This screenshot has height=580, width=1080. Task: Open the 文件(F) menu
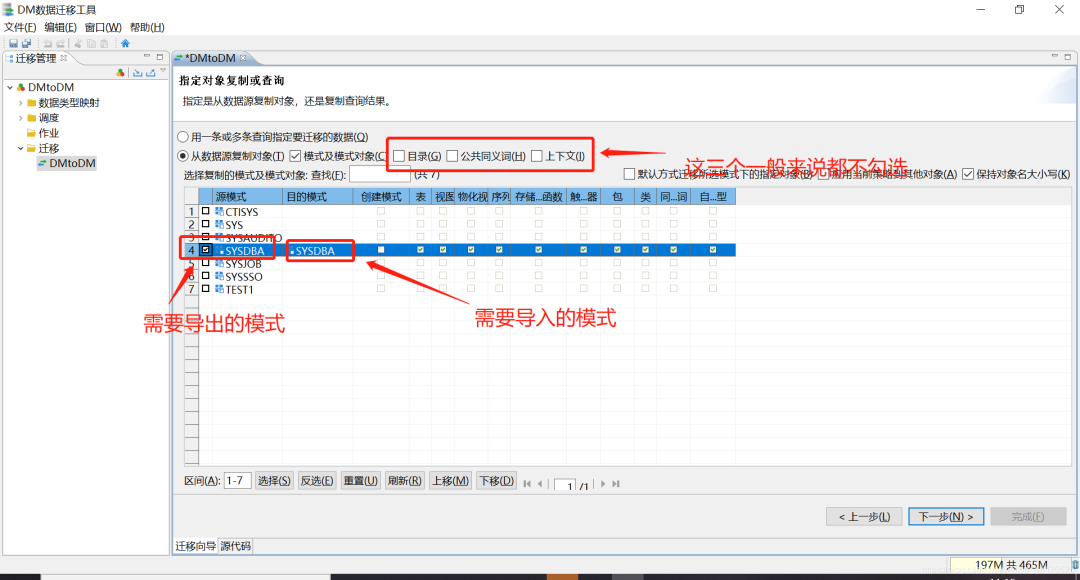[20, 27]
